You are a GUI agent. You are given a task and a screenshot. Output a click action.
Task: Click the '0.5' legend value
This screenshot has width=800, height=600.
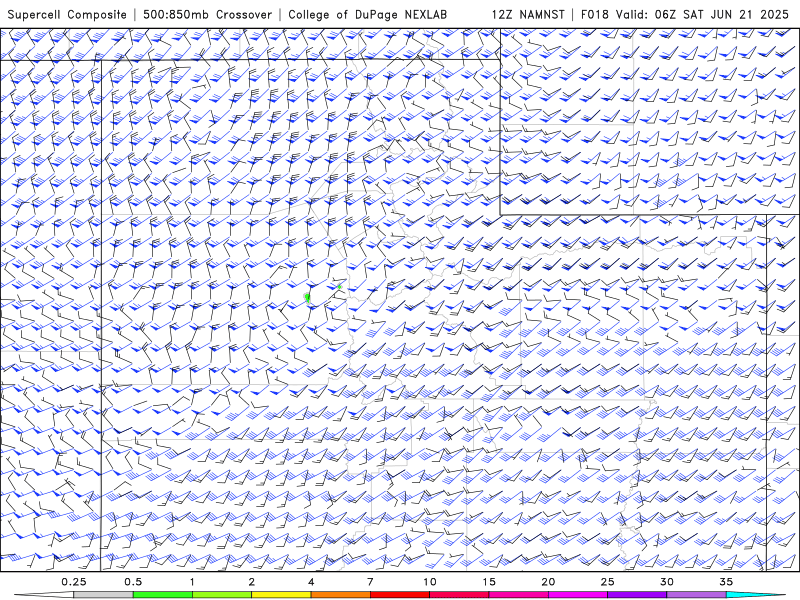133,582
